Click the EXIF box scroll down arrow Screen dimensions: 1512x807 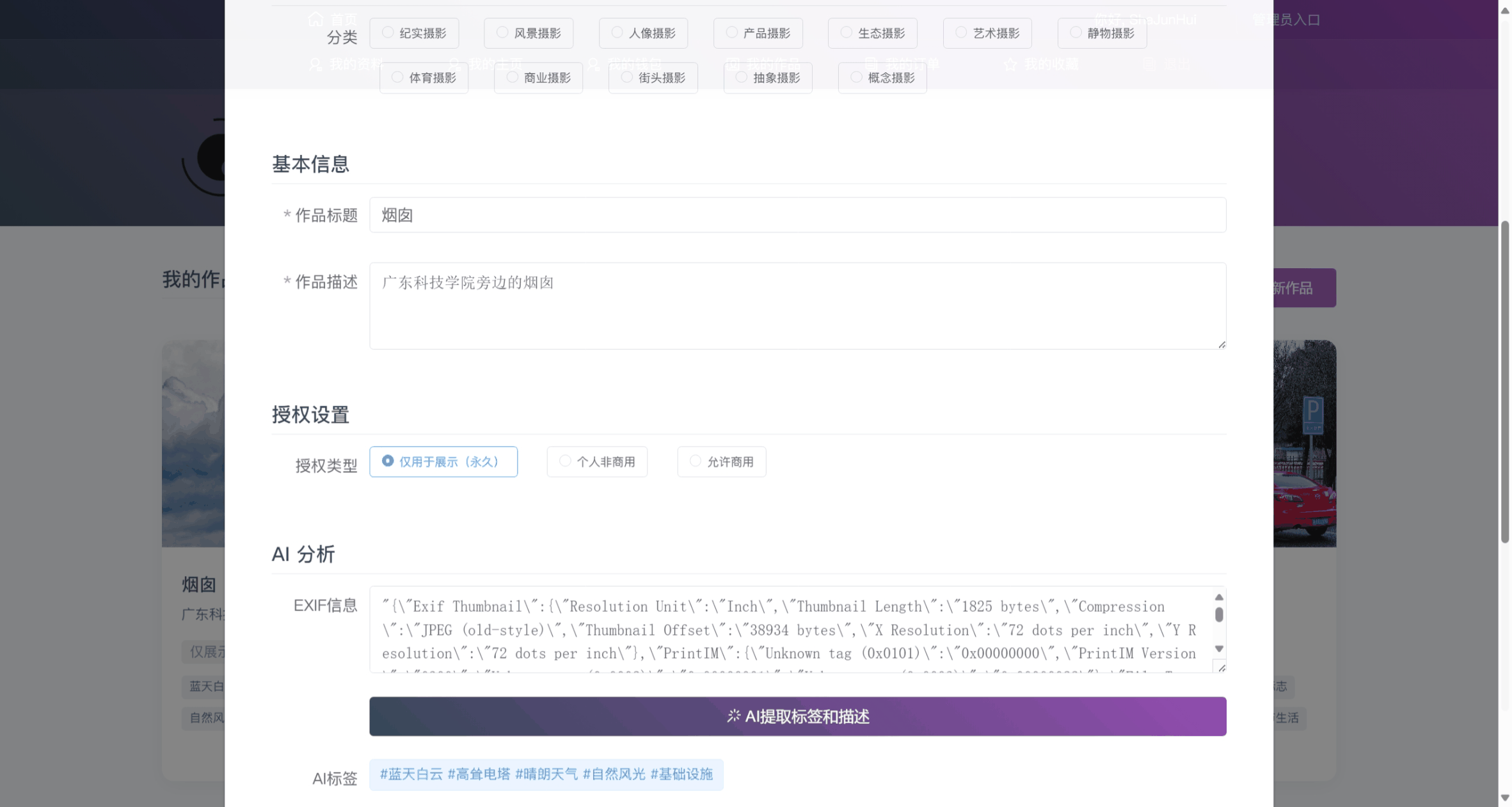pyautogui.click(x=1219, y=648)
